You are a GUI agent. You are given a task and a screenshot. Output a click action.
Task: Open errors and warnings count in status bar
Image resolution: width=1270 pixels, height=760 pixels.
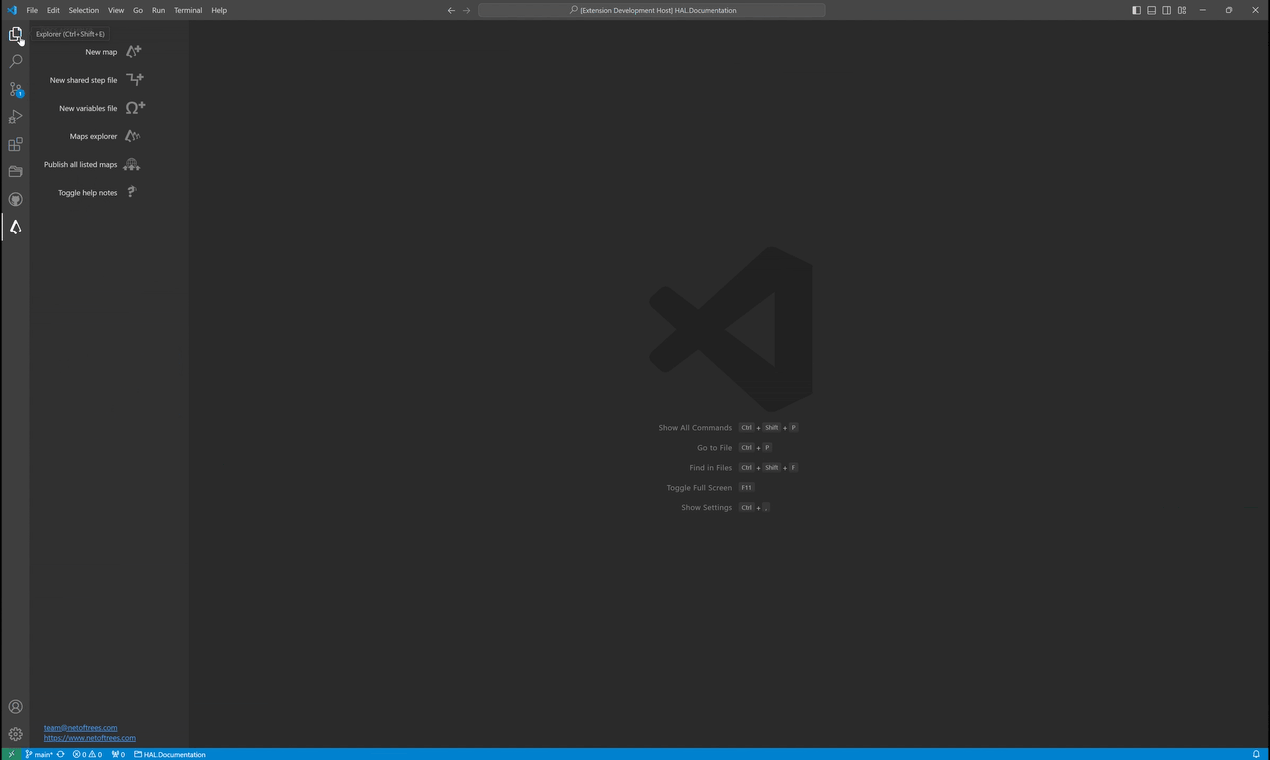(x=87, y=754)
